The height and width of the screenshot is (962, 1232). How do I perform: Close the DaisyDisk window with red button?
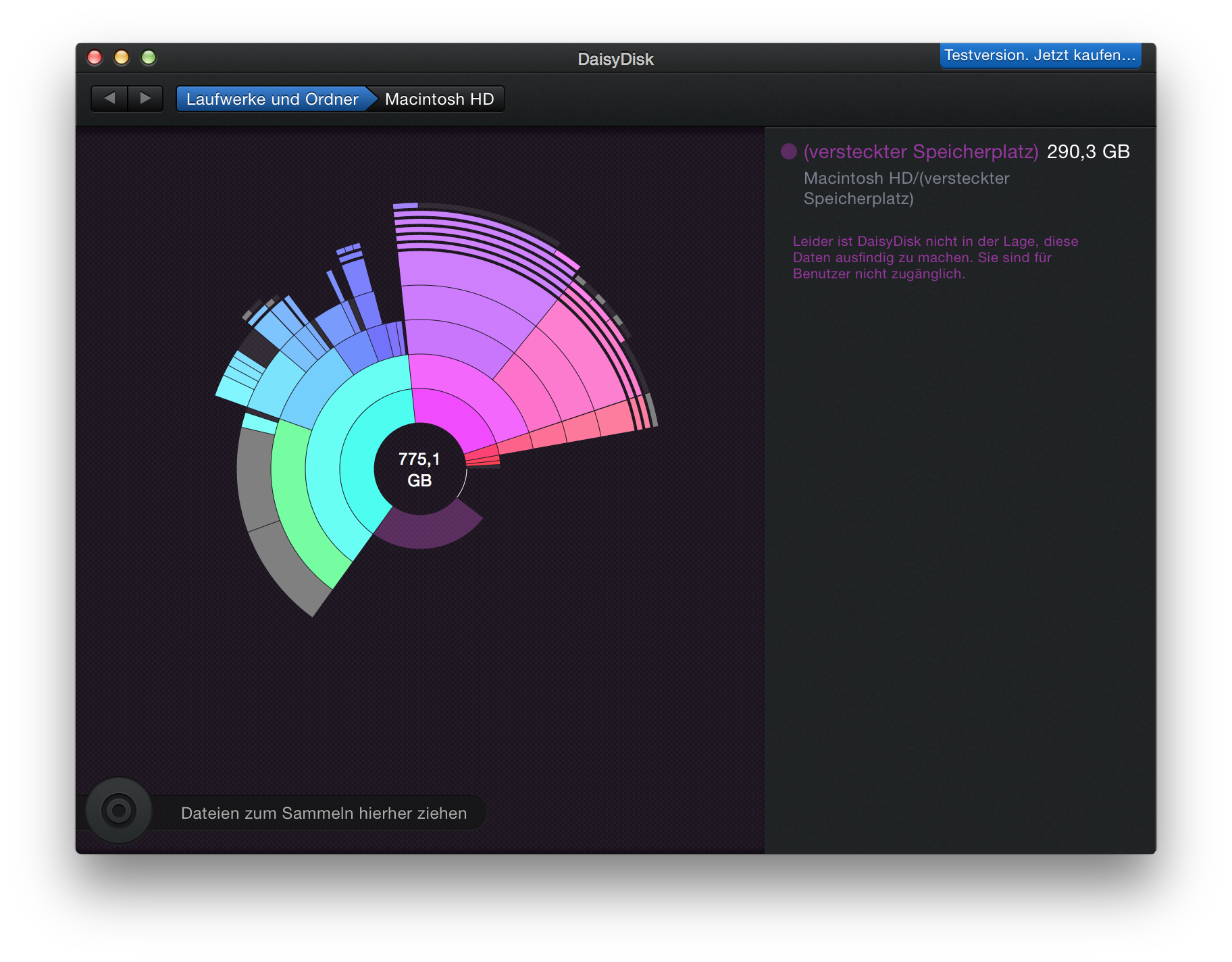coord(95,57)
